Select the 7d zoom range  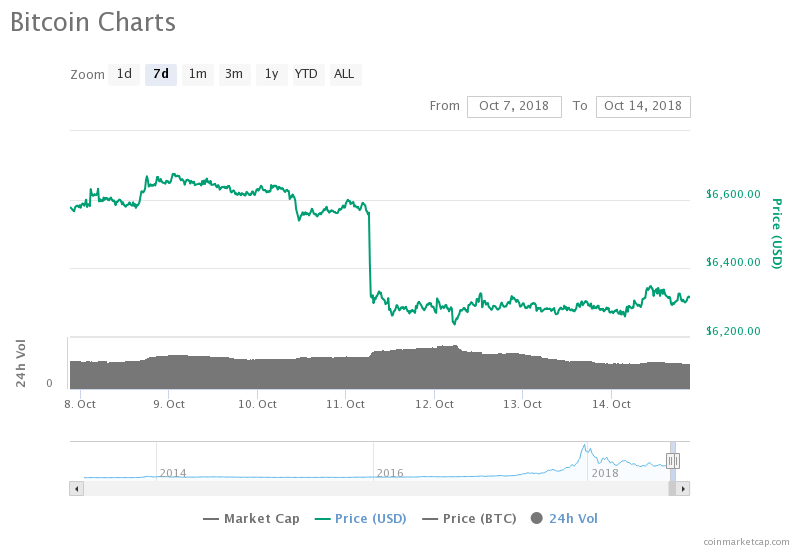161,74
